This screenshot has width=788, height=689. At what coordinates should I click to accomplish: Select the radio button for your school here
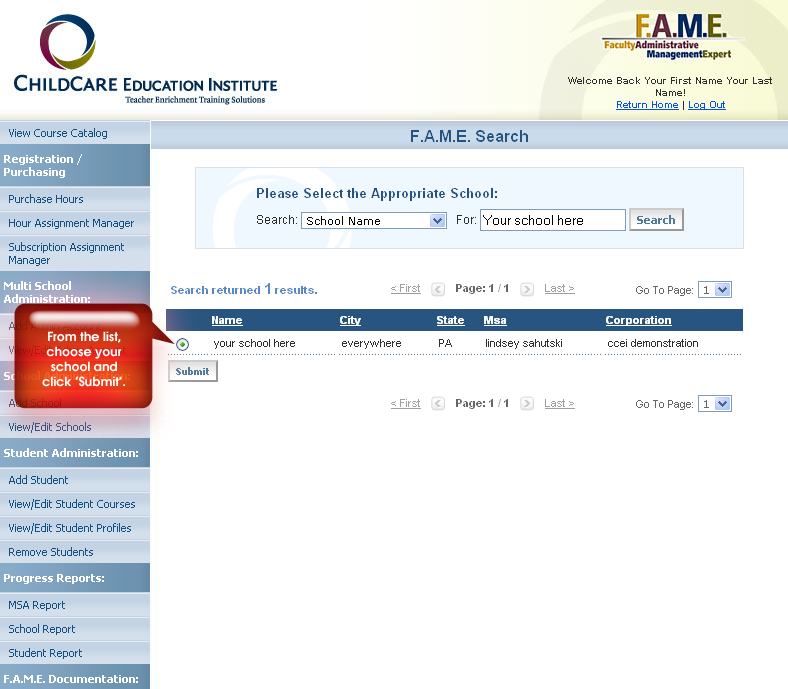pyautogui.click(x=182, y=344)
